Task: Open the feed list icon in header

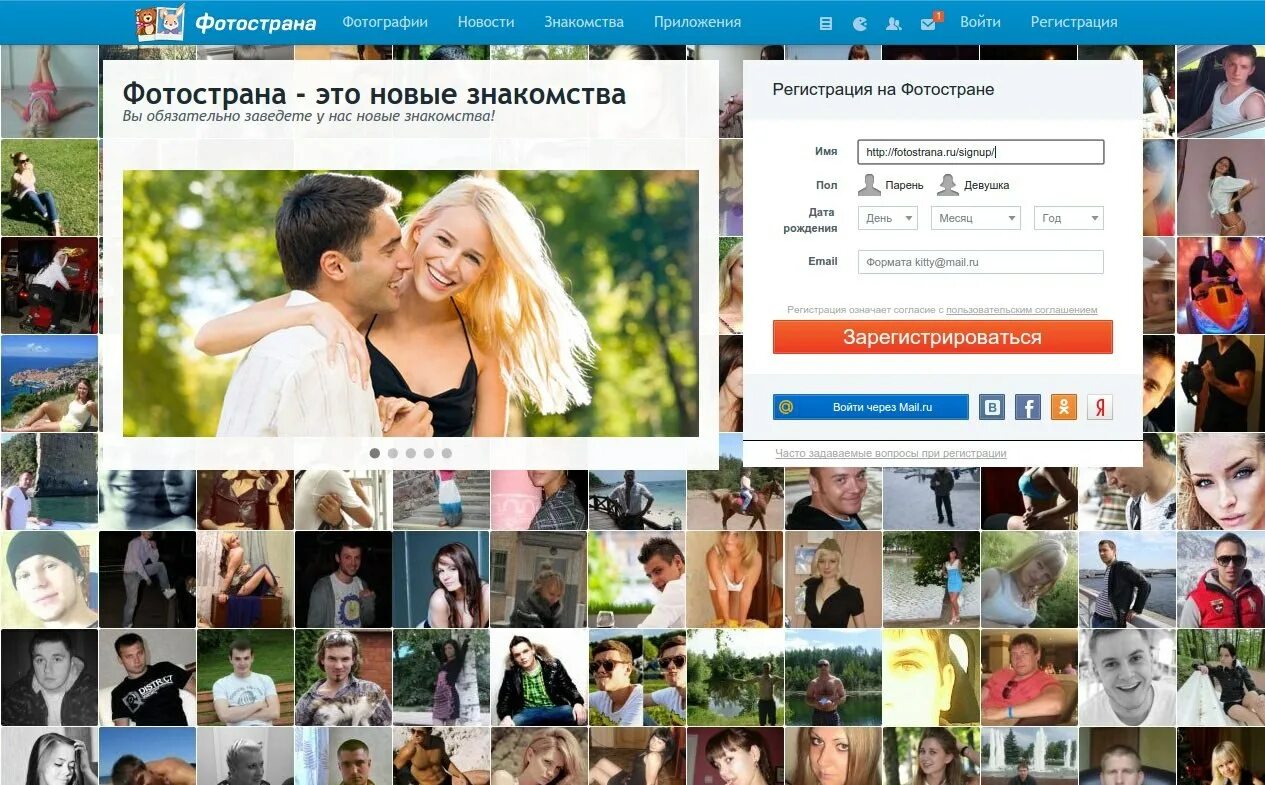Action: (825, 23)
